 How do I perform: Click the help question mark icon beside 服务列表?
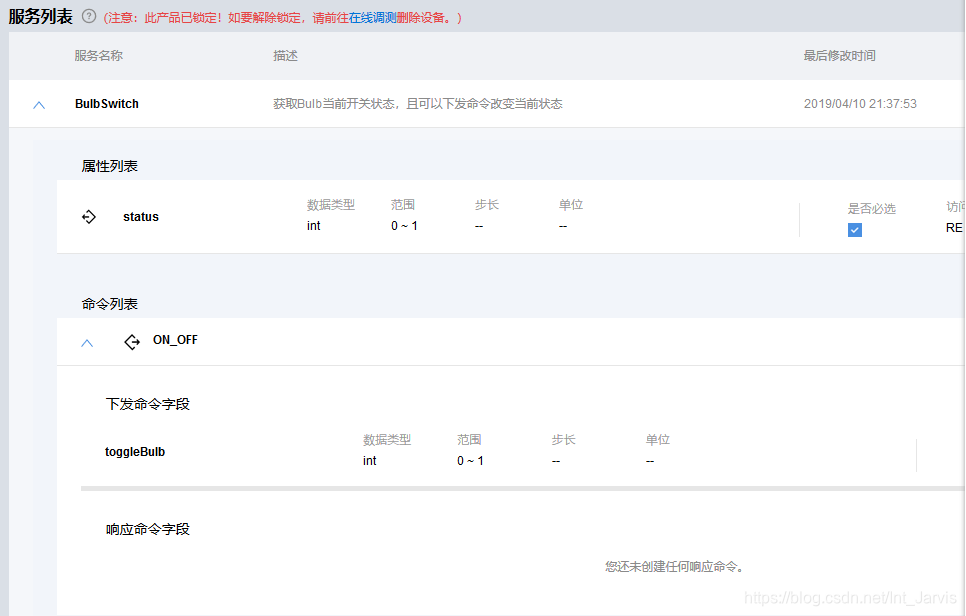(89, 17)
